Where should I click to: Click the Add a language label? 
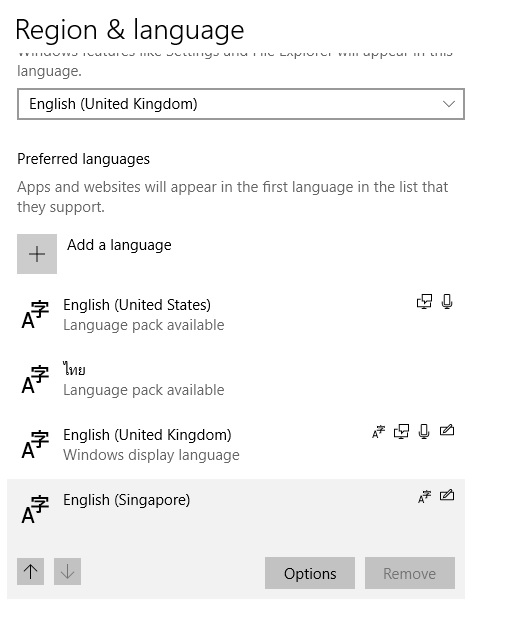pyautogui.click(x=119, y=245)
